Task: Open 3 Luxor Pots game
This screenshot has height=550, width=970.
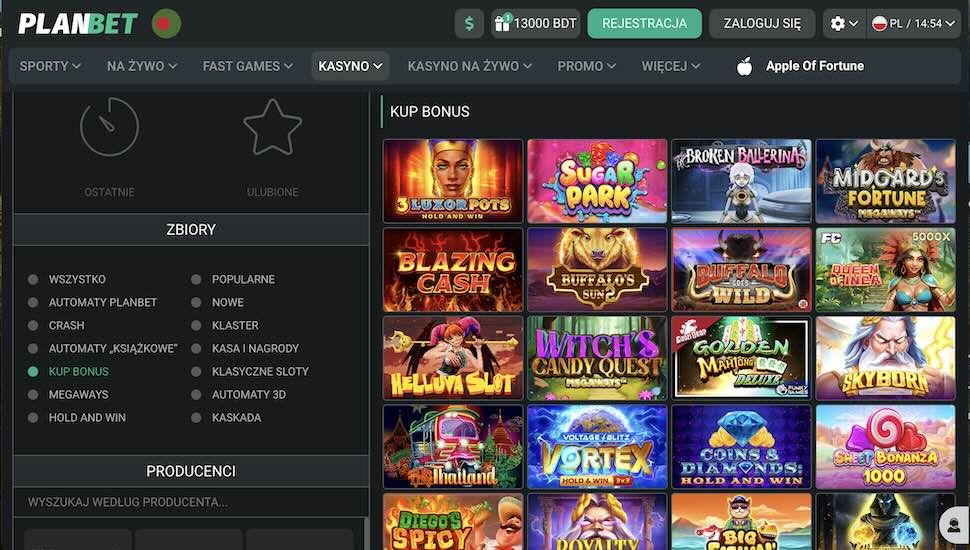Action: click(x=453, y=181)
